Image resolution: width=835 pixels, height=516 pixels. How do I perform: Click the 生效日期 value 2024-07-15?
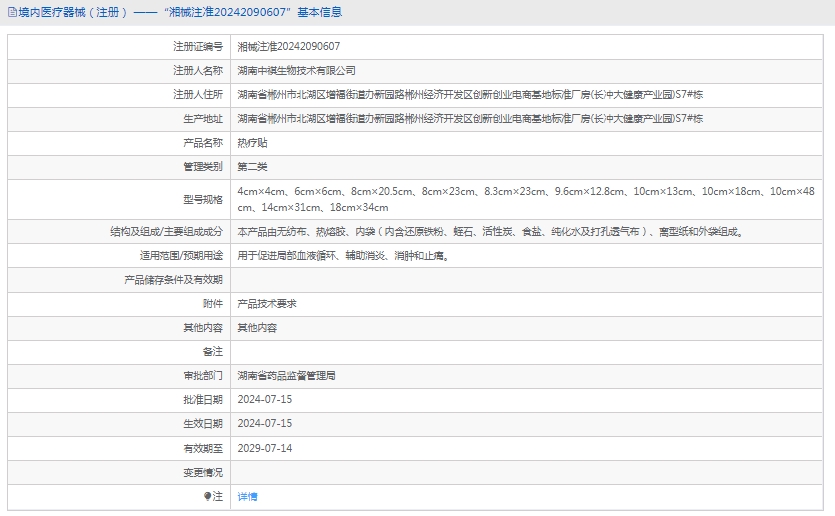pyautogui.click(x=265, y=423)
